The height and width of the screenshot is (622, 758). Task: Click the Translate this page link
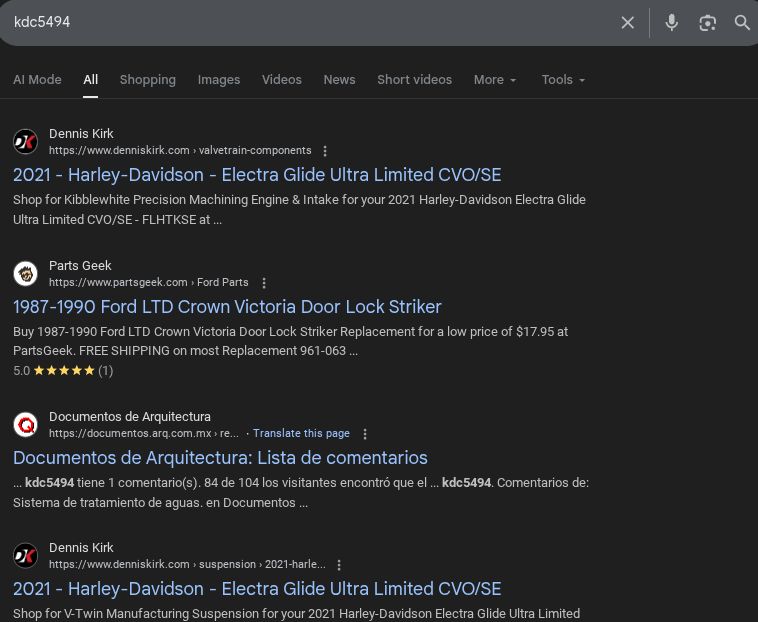[x=301, y=434]
